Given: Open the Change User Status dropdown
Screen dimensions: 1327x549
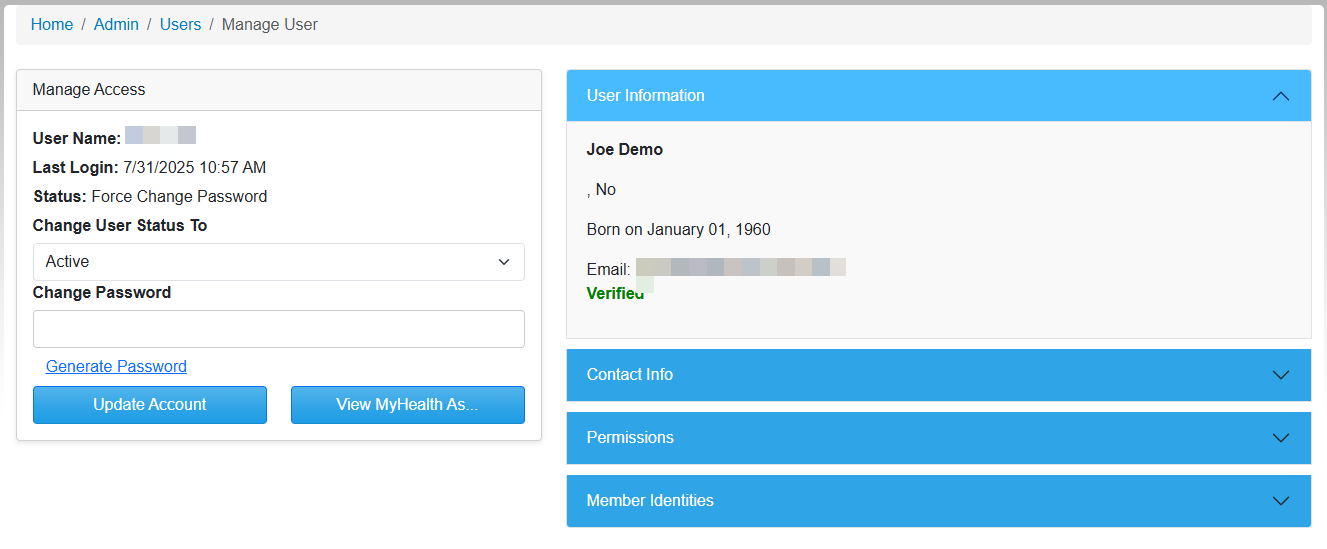Looking at the screenshot, I should tap(278, 262).
